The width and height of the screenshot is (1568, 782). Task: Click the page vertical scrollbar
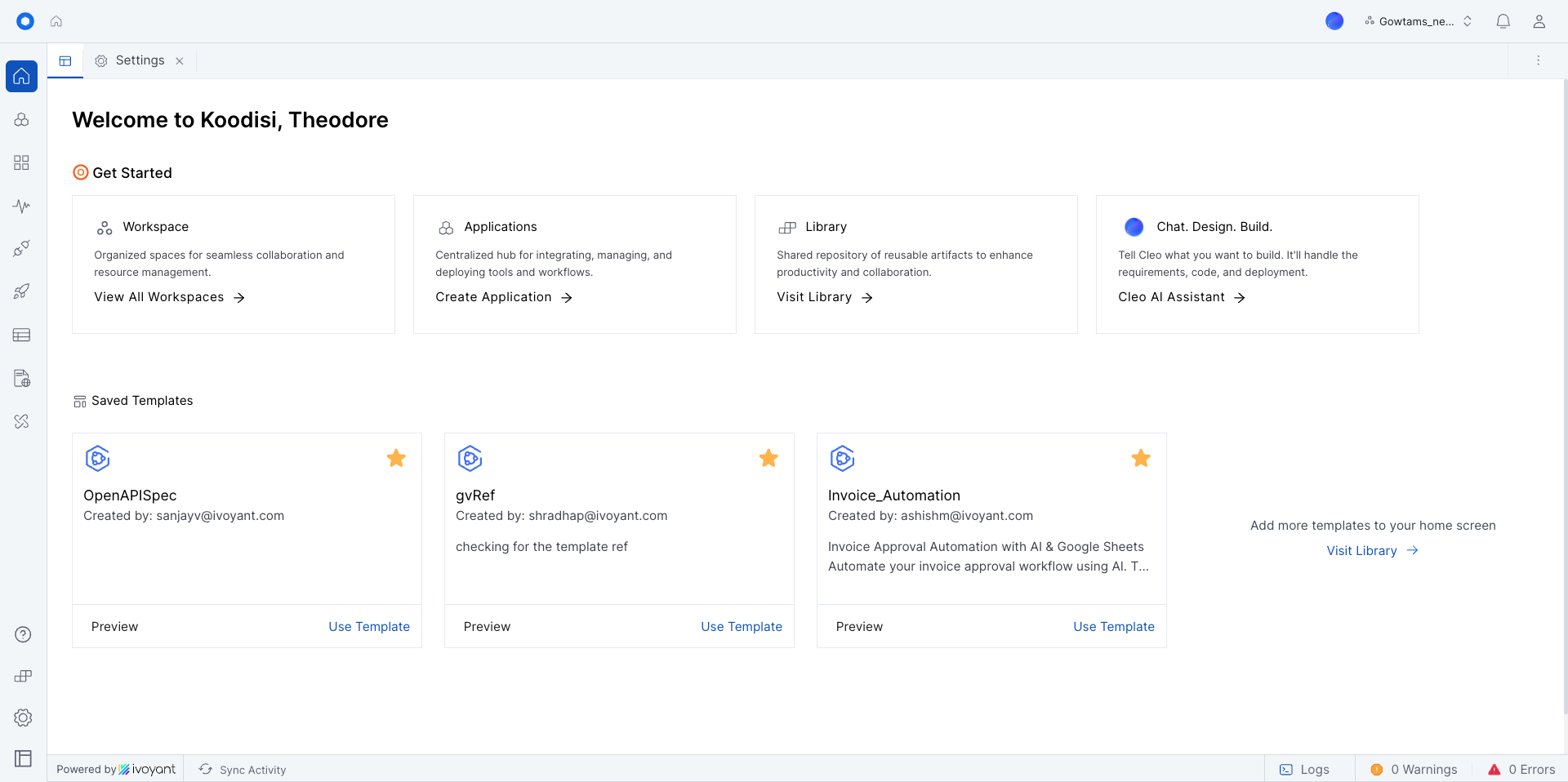click(1565, 396)
